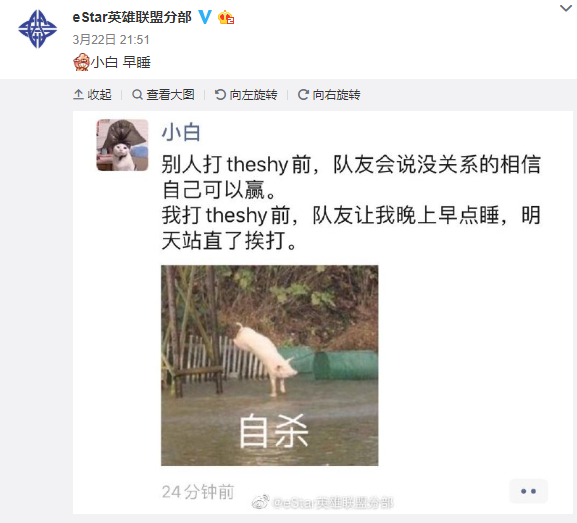
Task: Open the pig 自杀 meme picture
Action: tap(269, 365)
